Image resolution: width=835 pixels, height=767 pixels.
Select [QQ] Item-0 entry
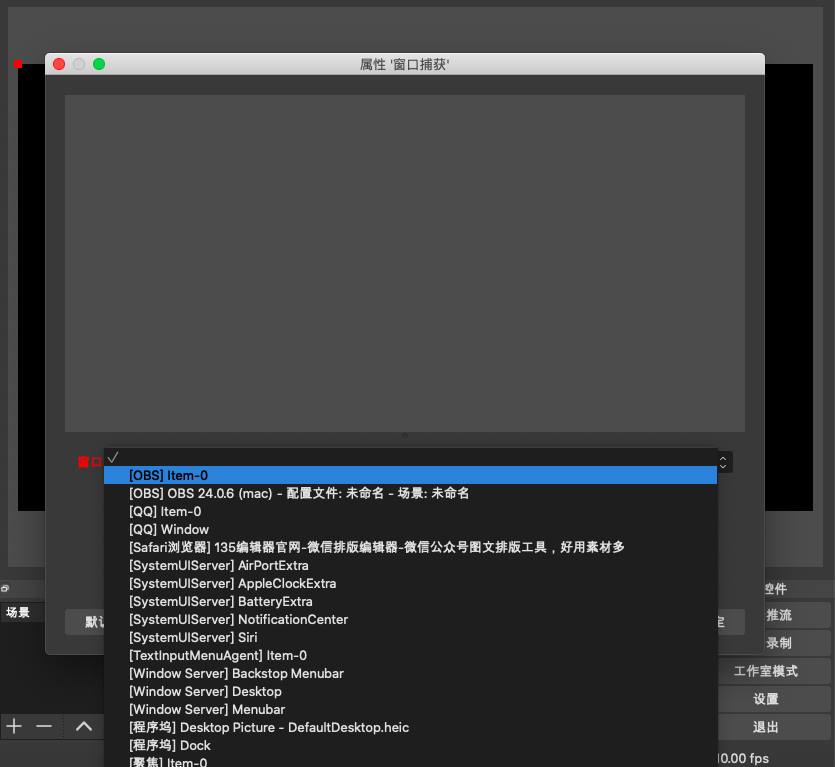click(x=410, y=511)
